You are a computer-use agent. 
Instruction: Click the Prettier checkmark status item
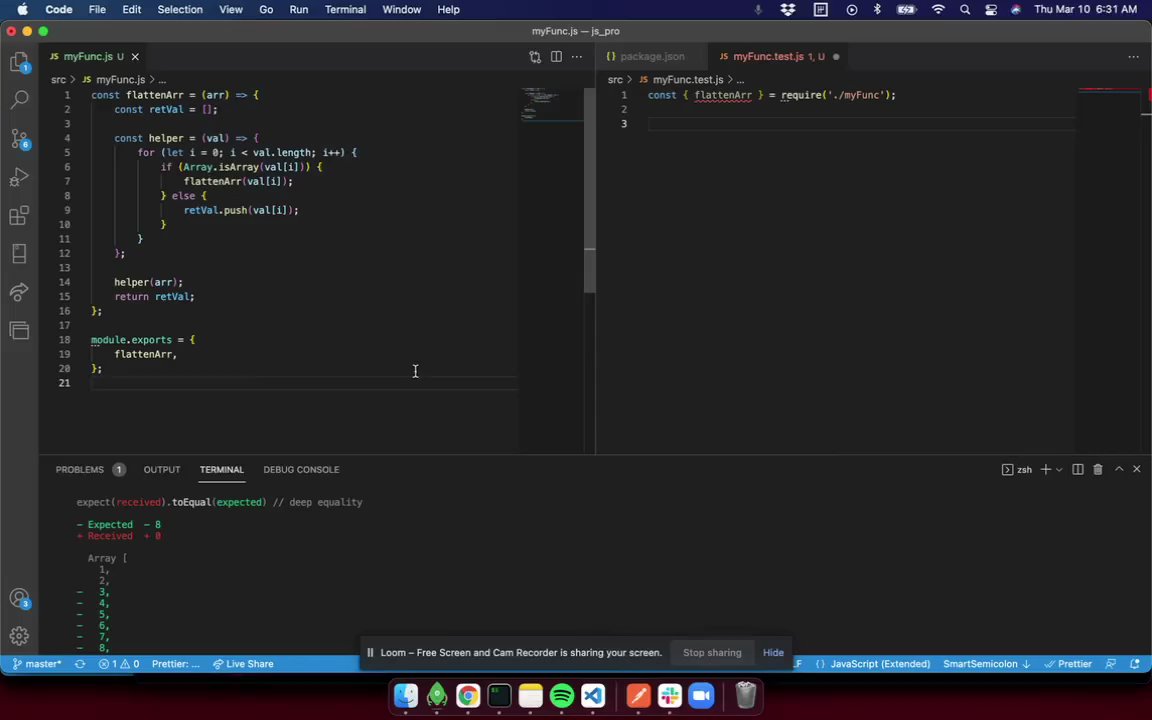point(1068,664)
